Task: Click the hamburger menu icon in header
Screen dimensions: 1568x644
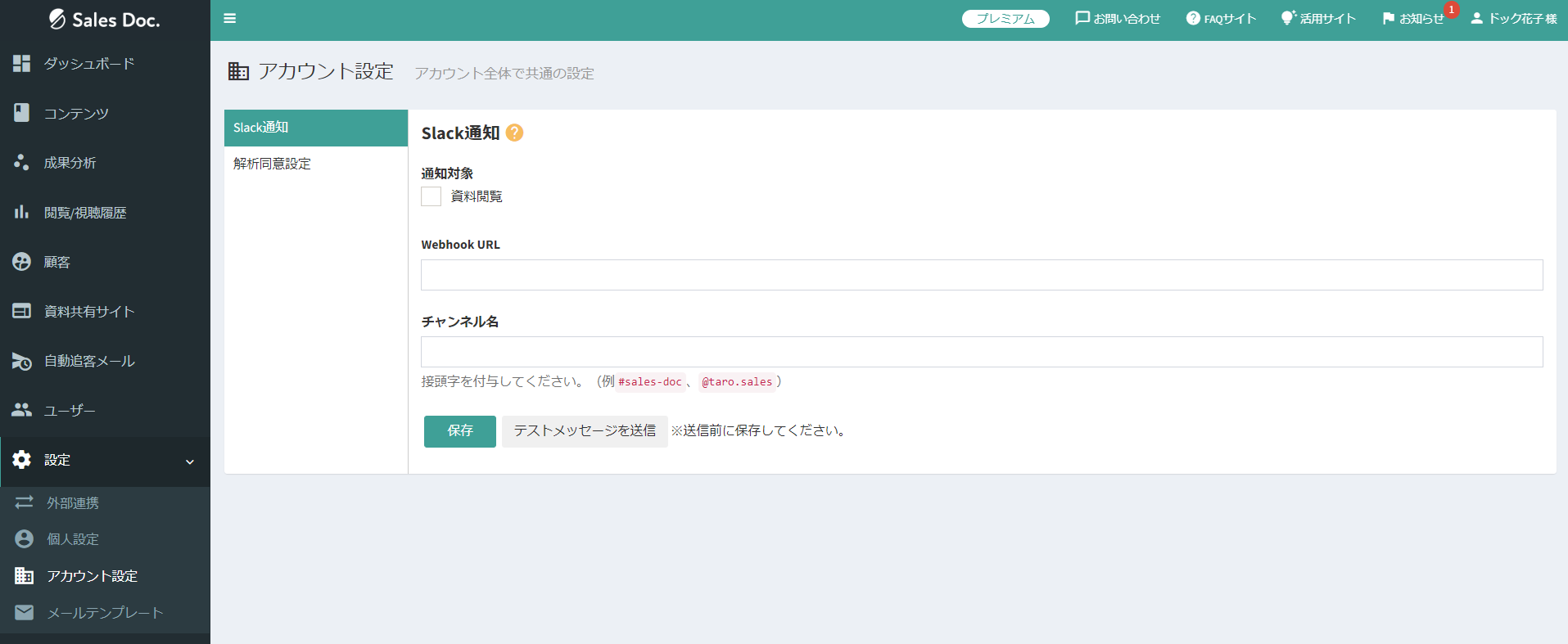Action: point(230,18)
